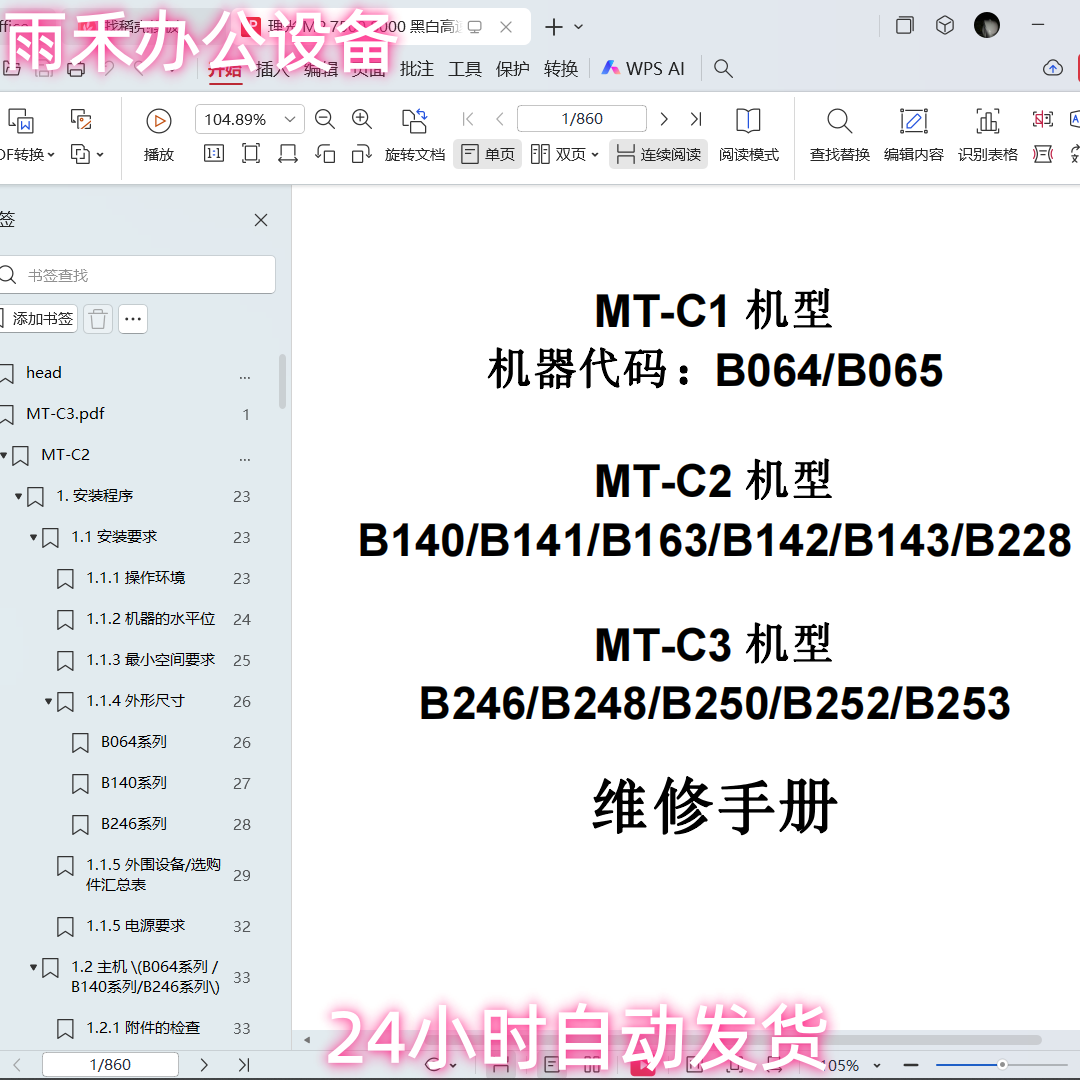The width and height of the screenshot is (1080, 1080).
Task: Collapse the 1.1.4 外形尺寸 bookmark node
Action: pyautogui.click(x=48, y=701)
